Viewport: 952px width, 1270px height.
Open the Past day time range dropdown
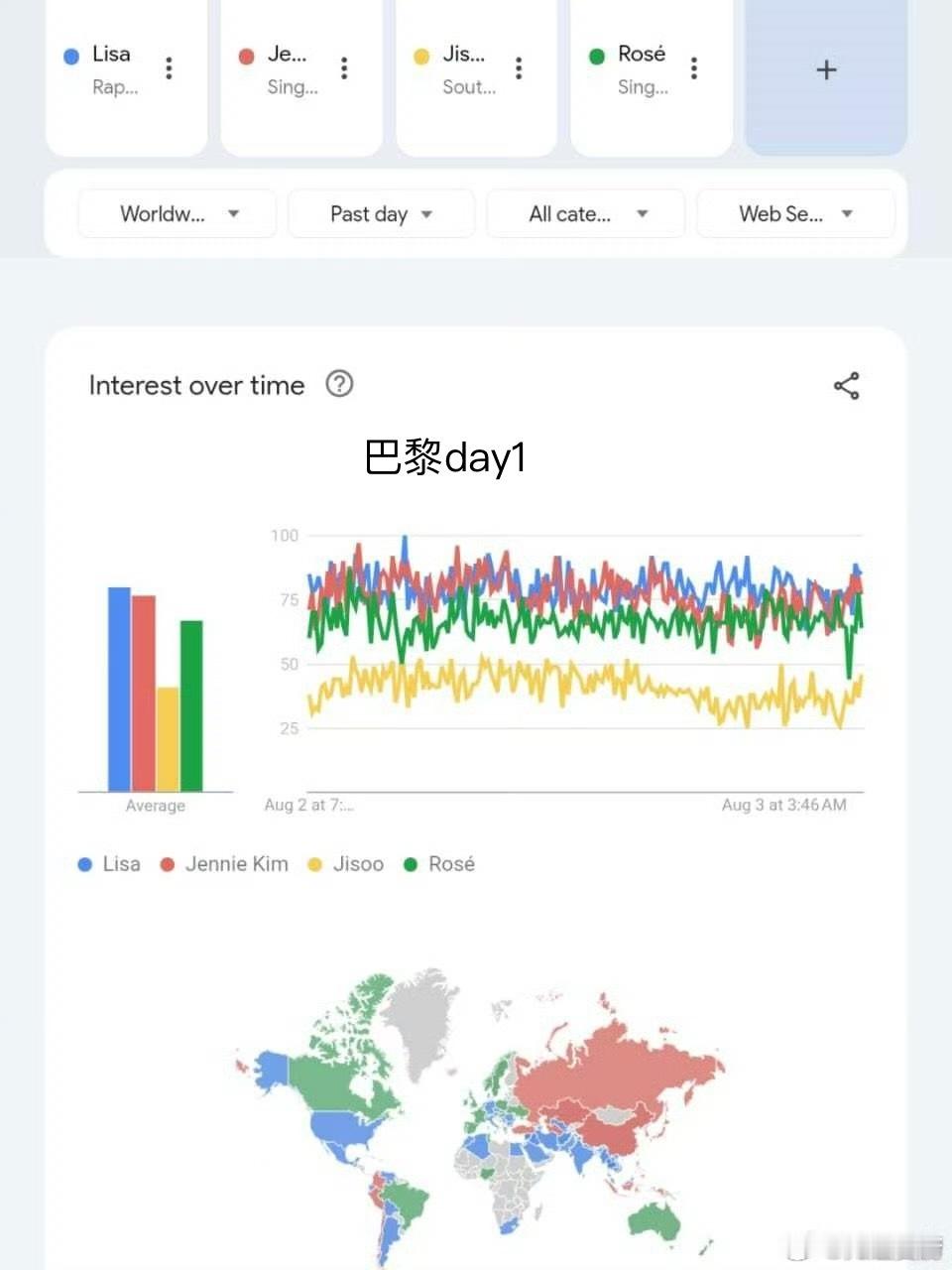[x=382, y=213]
